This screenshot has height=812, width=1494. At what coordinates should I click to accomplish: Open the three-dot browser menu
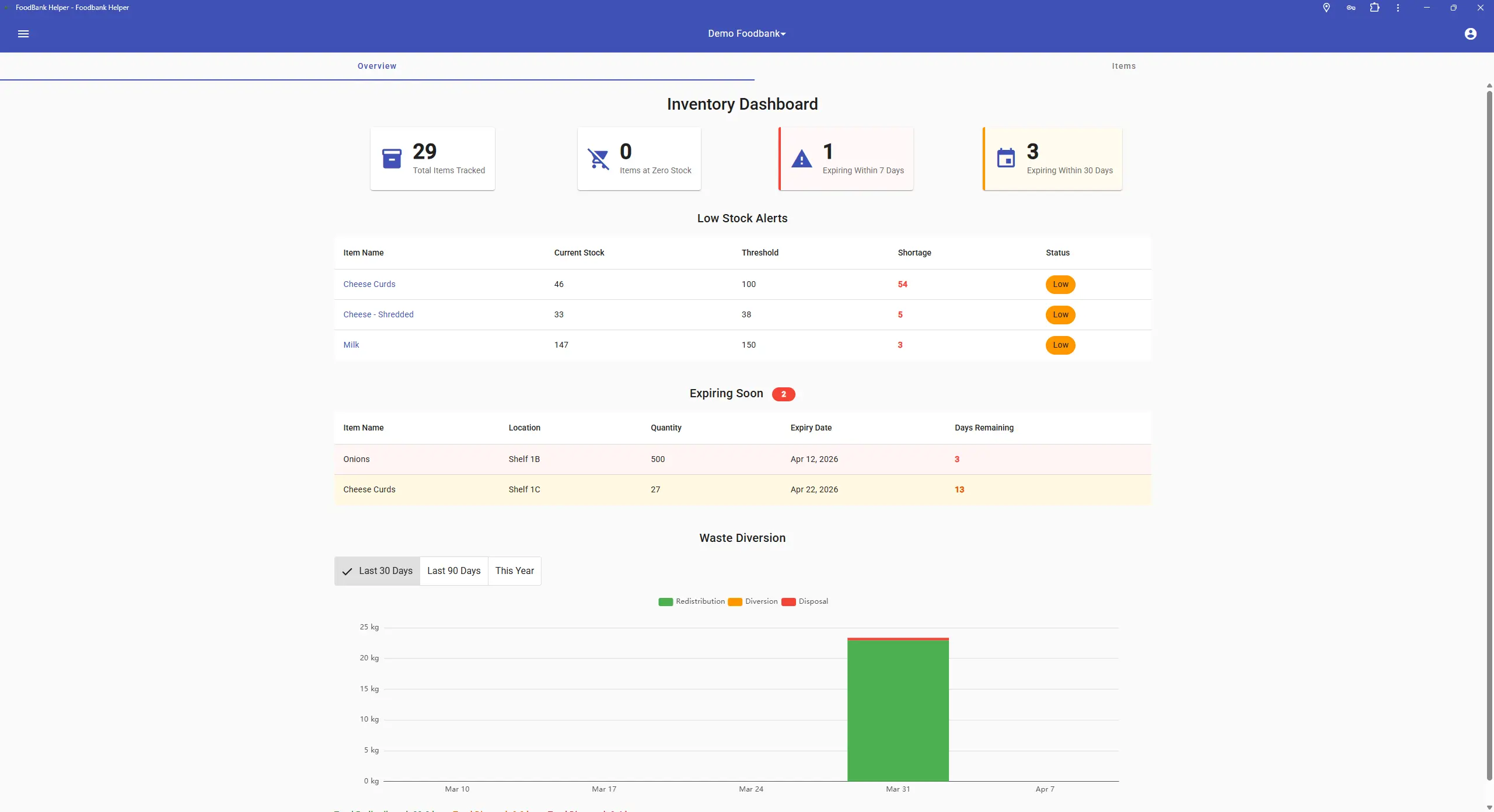tap(1398, 8)
